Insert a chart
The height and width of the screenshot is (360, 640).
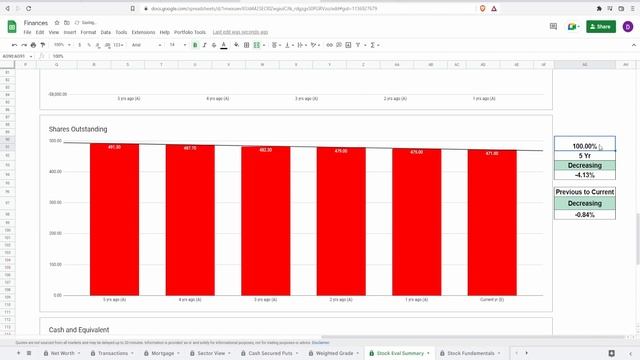tap(348, 45)
